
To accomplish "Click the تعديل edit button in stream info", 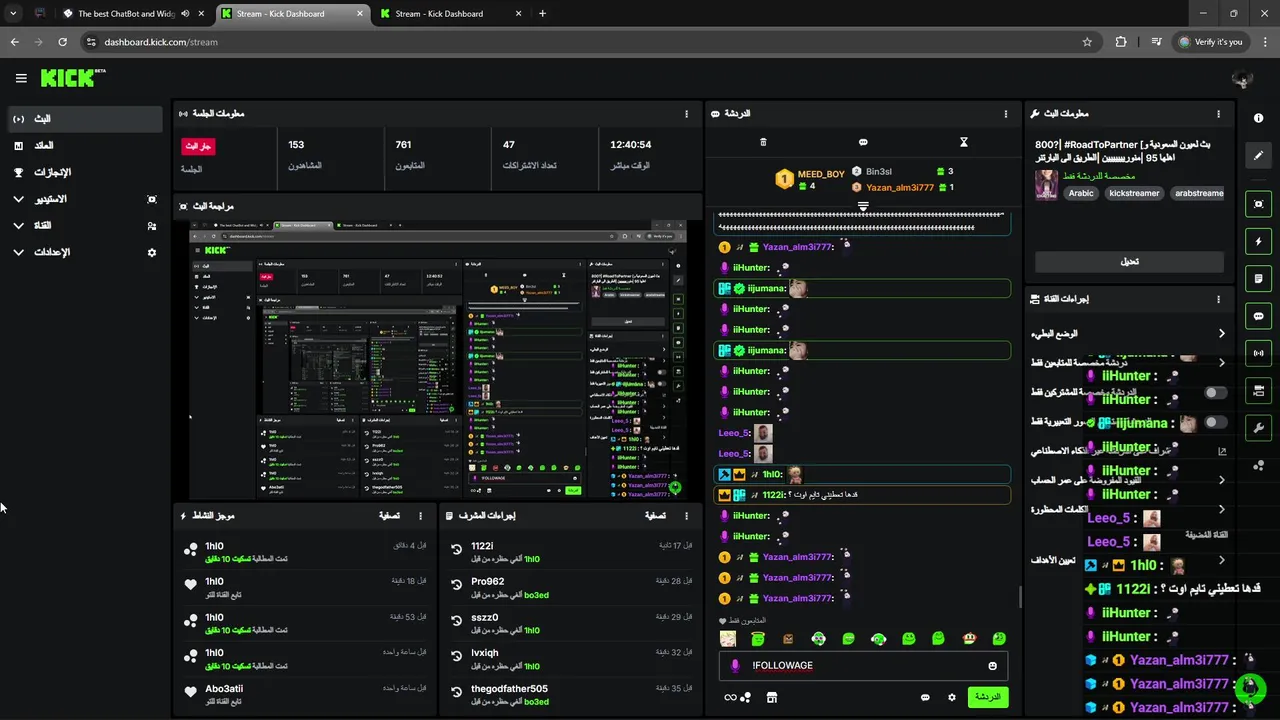I will point(1129,262).
